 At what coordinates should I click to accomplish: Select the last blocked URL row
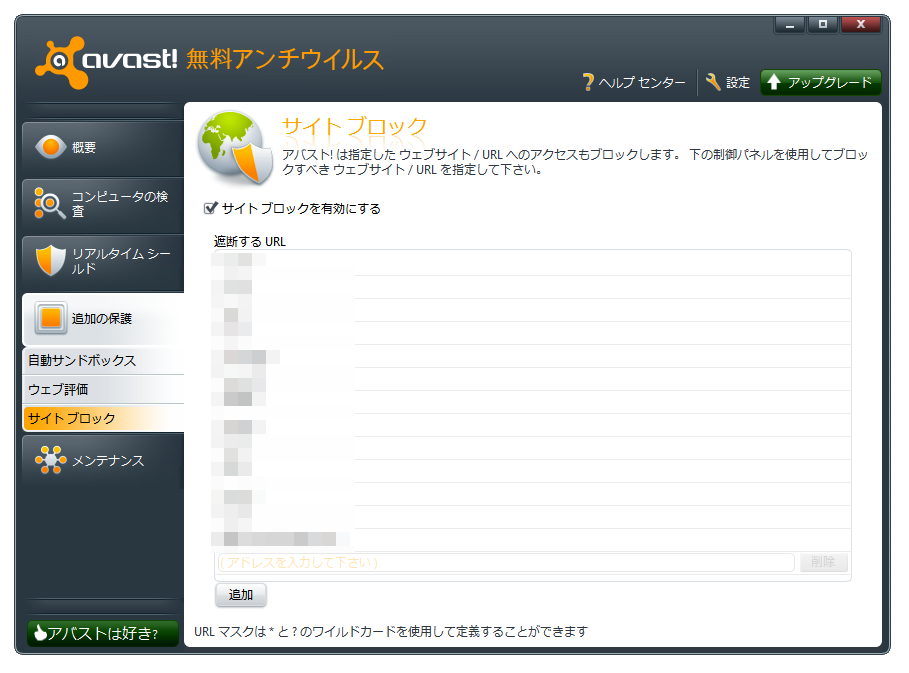[532, 540]
